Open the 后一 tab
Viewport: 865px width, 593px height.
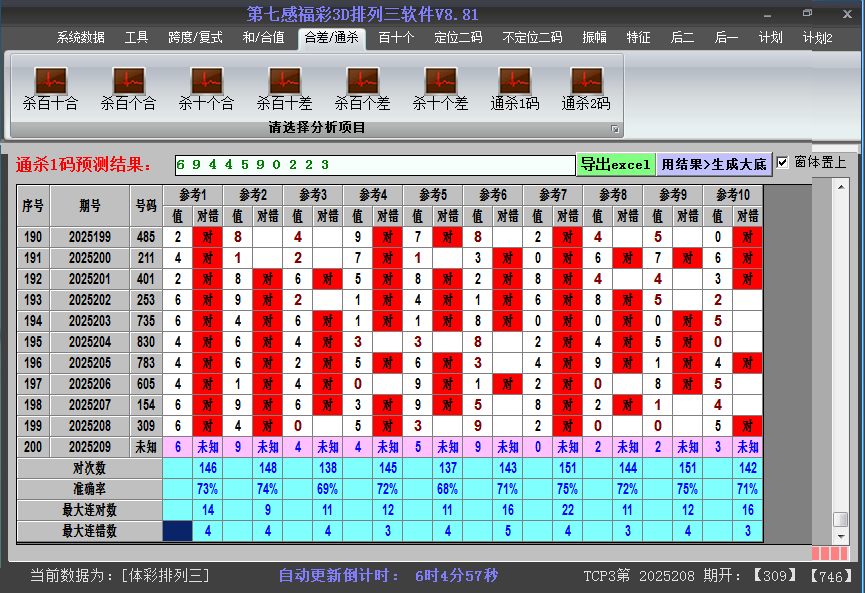point(726,38)
